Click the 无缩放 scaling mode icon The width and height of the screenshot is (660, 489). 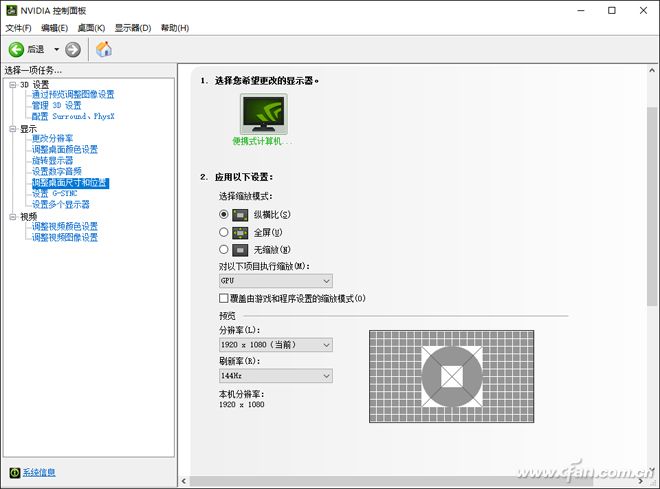pos(240,250)
